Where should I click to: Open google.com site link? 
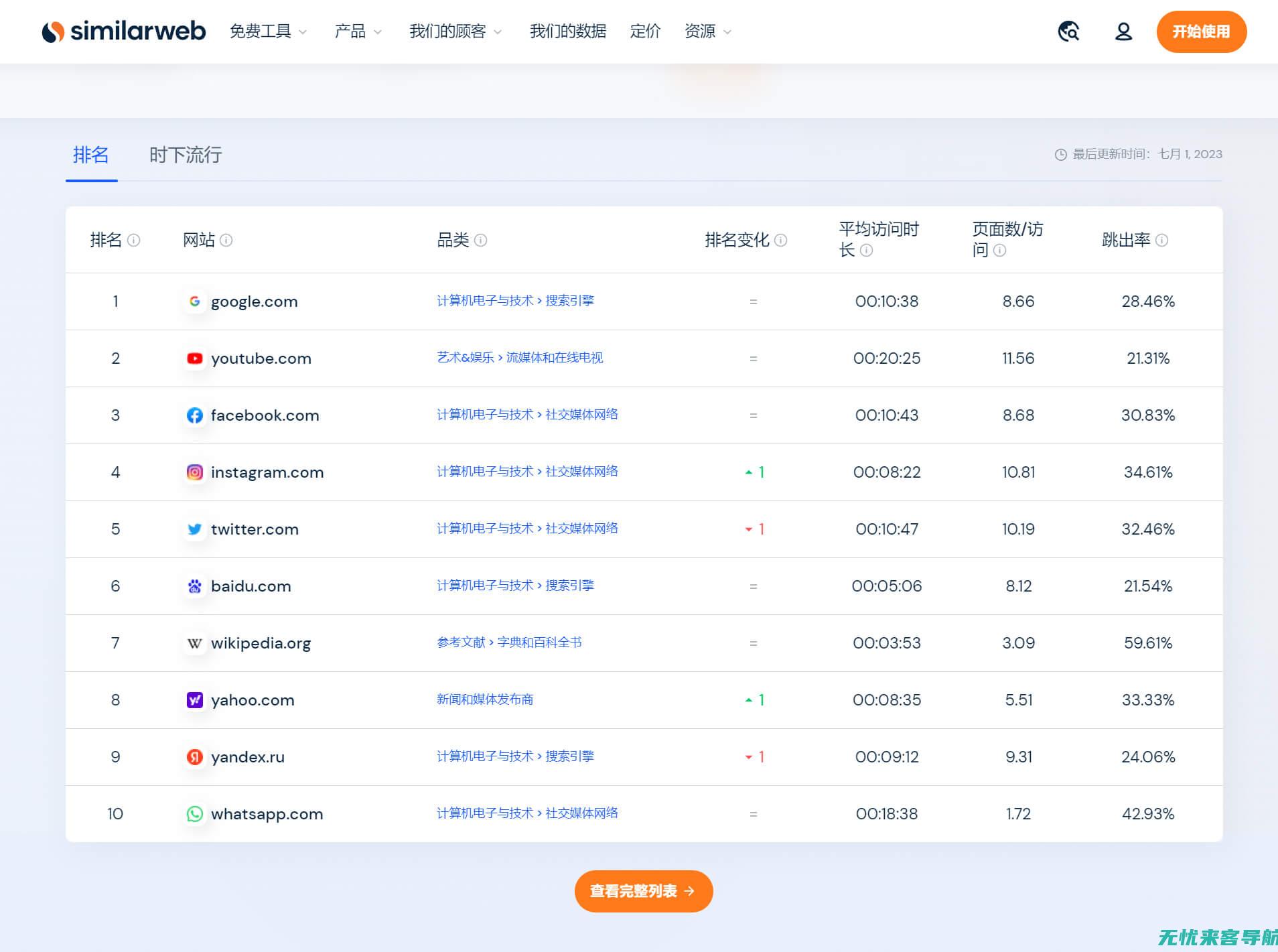pyautogui.click(x=254, y=301)
